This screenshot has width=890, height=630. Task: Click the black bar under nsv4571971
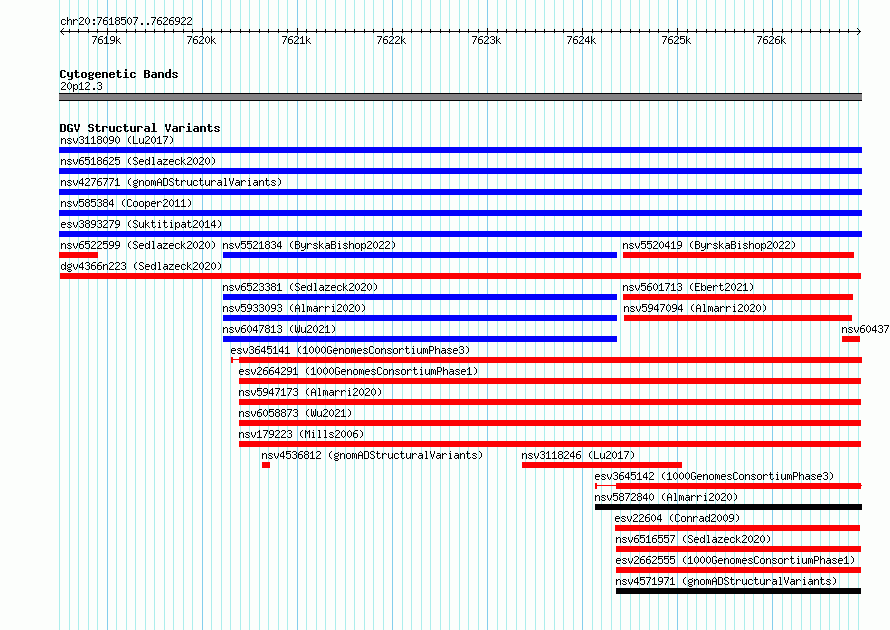tap(738, 591)
